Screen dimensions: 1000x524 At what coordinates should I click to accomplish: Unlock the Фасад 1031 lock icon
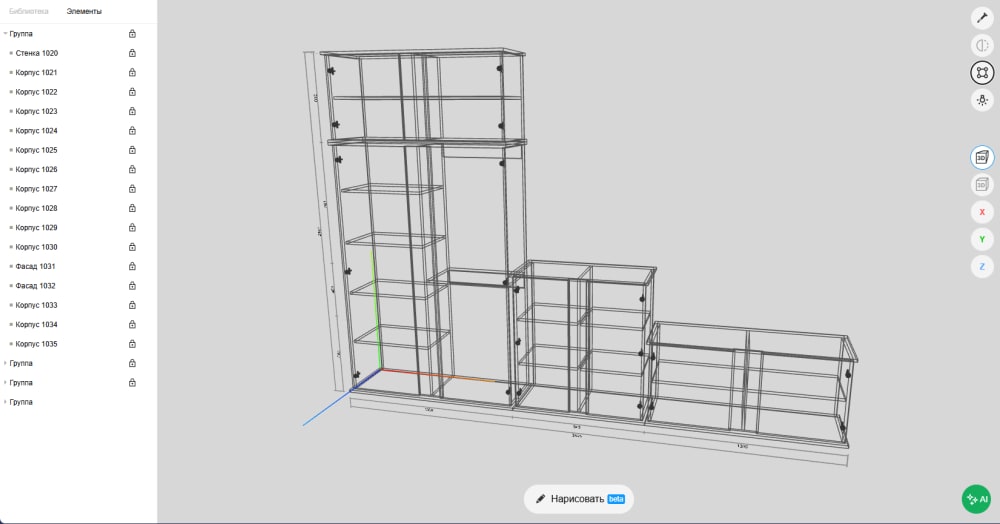[x=132, y=266]
